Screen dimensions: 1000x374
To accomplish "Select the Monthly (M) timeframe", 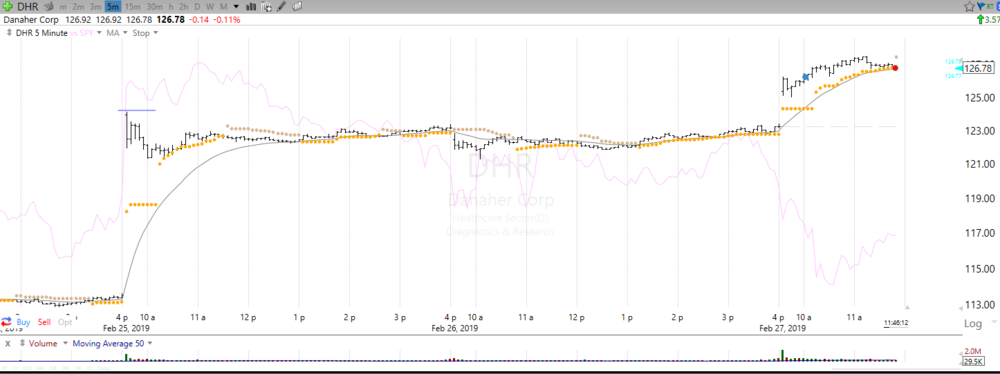I will (224, 7).
